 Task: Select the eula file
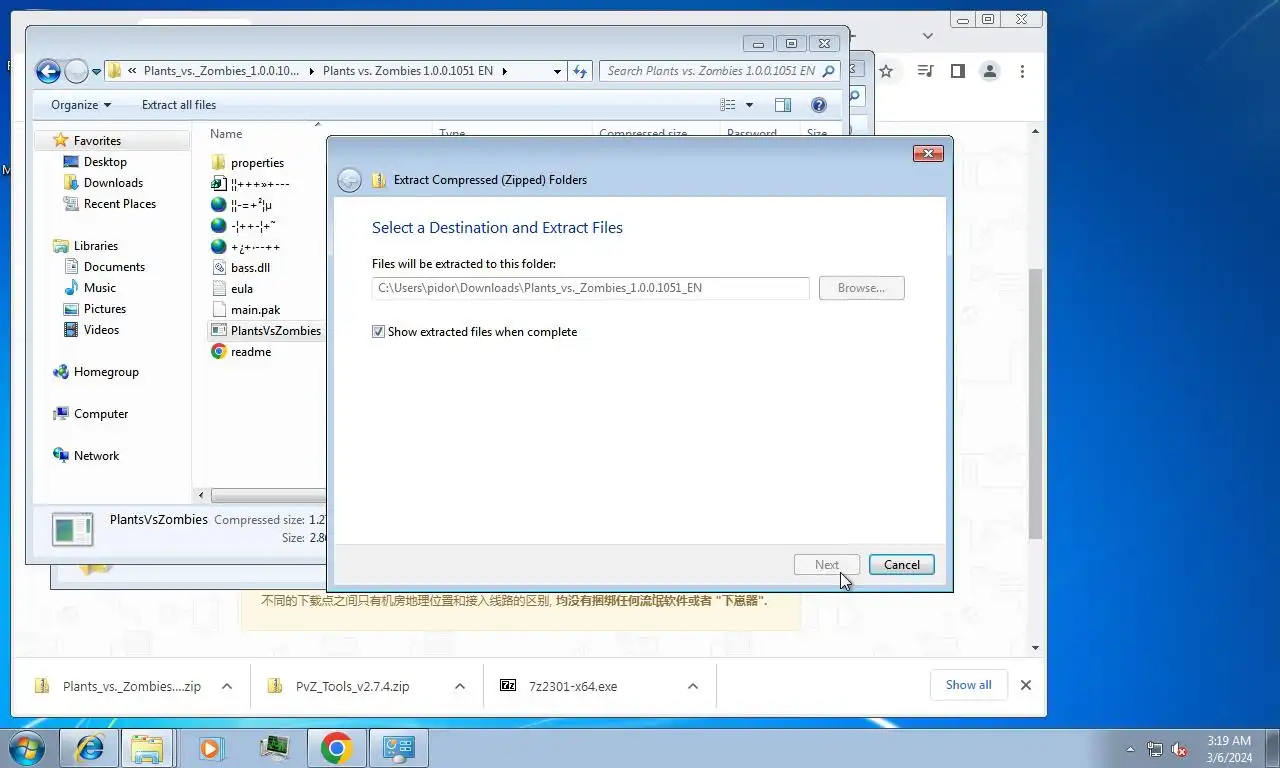click(241, 289)
